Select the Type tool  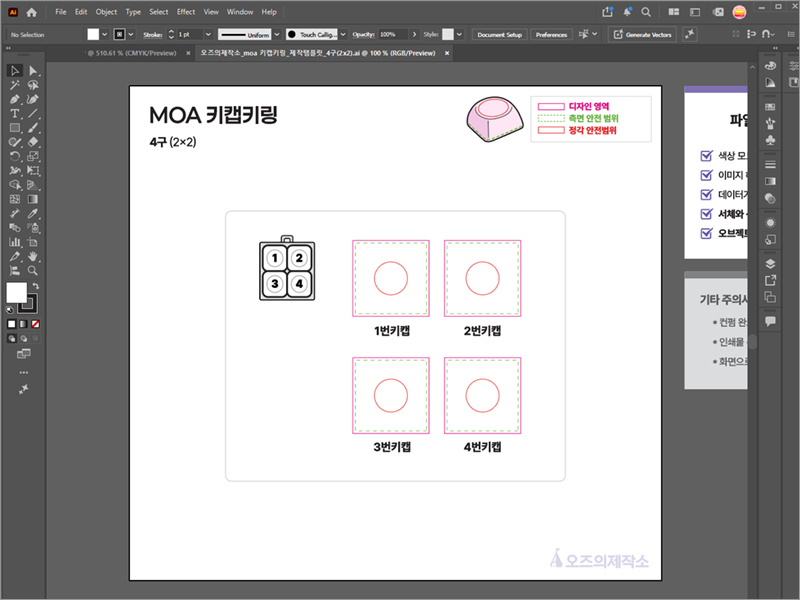(x=14, y=113)
